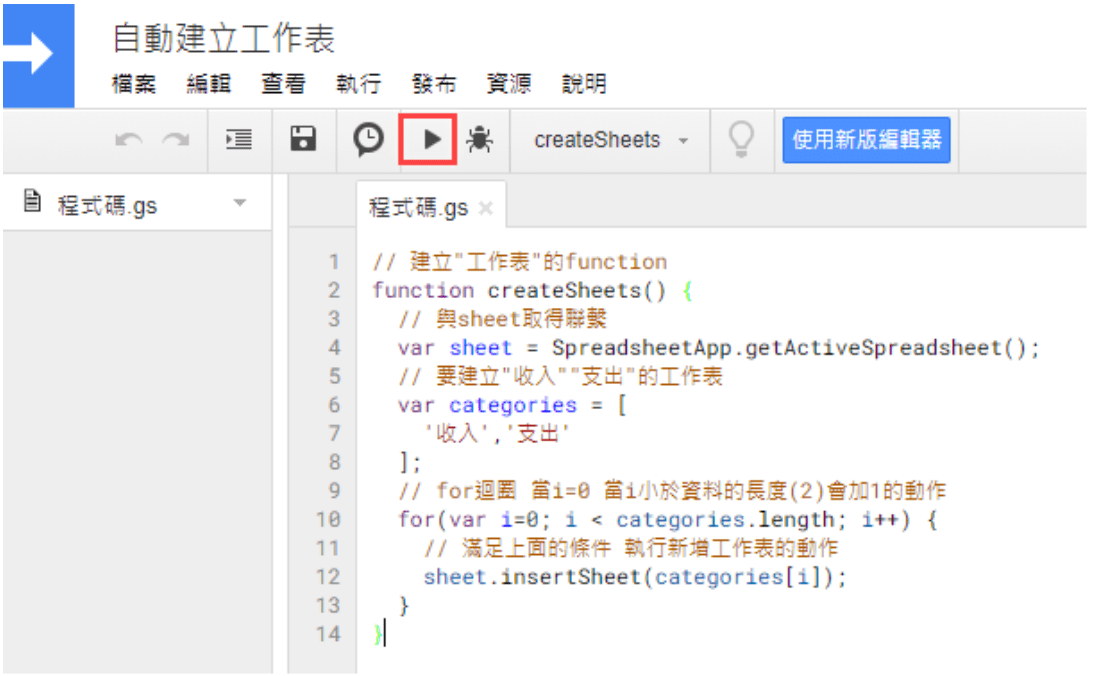The image size is (1093, 676).
Task: Run createSheets using the play icon
Action: tap(430, 140)
